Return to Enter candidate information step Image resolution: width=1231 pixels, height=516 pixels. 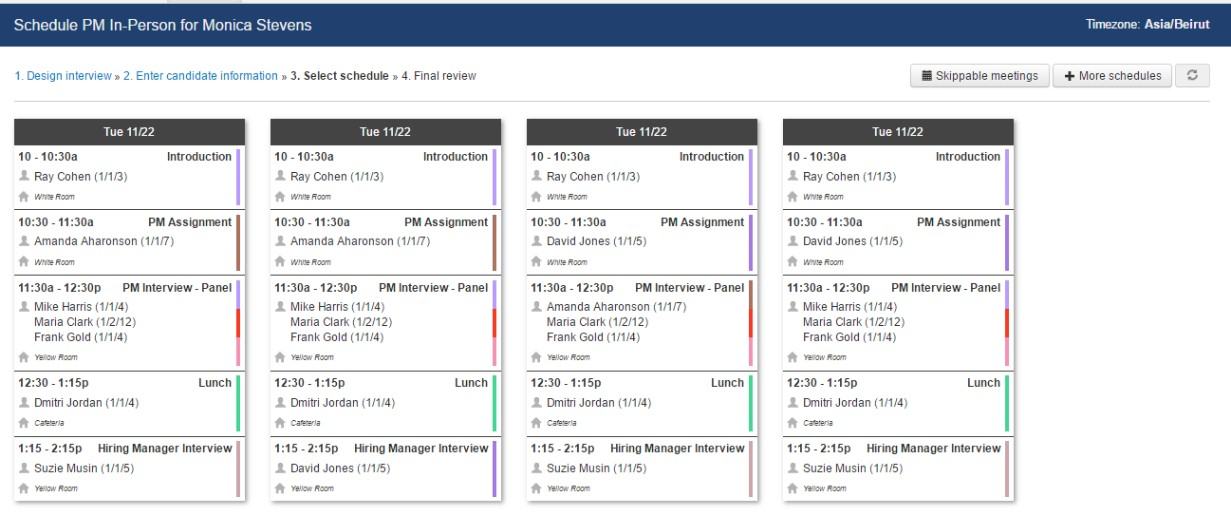[200, 76]
